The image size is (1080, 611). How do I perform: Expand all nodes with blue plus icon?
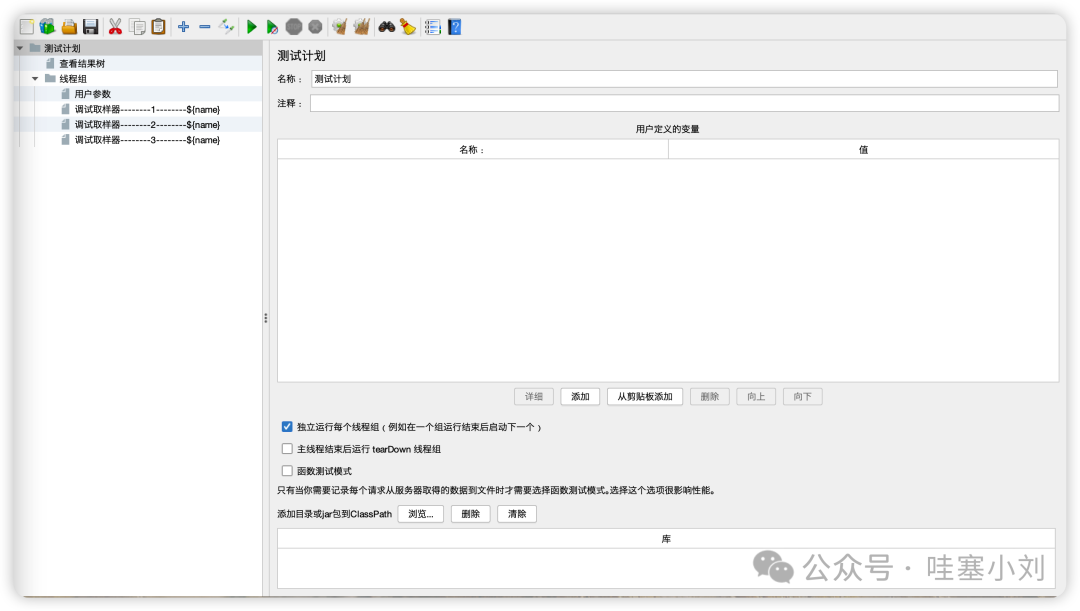(x=183, y=27)
